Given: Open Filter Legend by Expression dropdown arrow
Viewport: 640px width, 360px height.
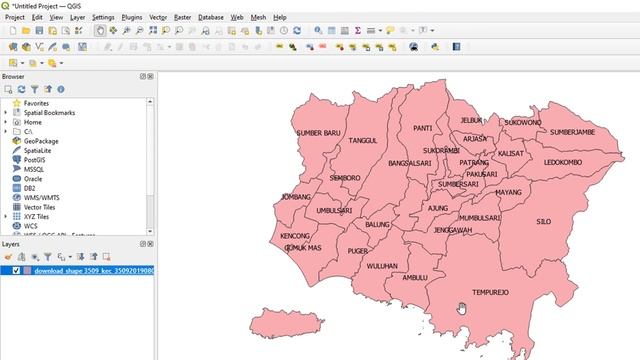Looking at the screenshot, I should (x=70, y=257).
